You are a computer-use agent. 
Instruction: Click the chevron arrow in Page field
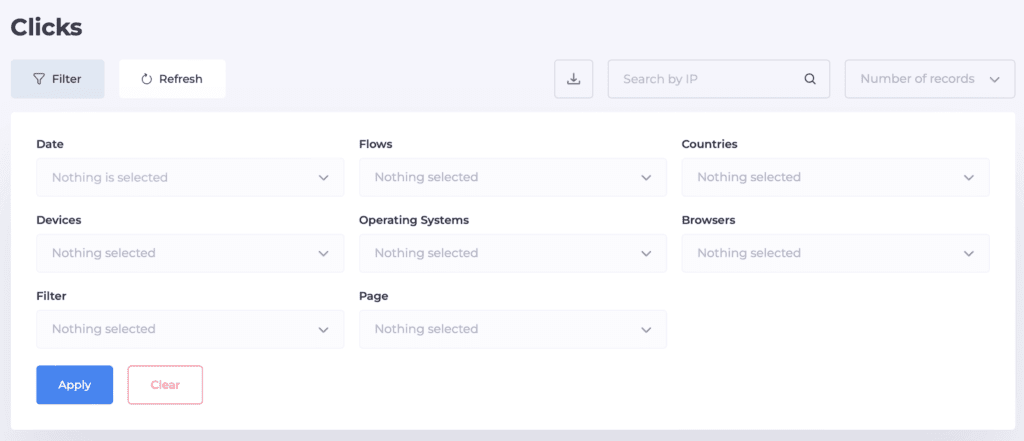click(646, 330)
